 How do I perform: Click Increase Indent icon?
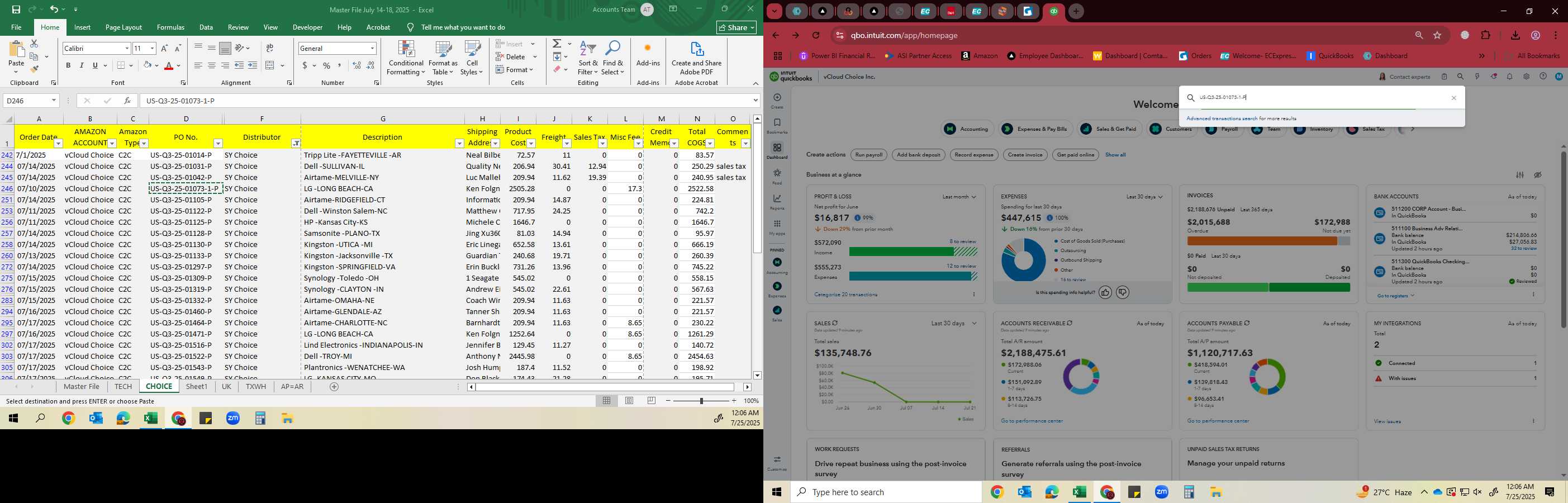(253, 65)
